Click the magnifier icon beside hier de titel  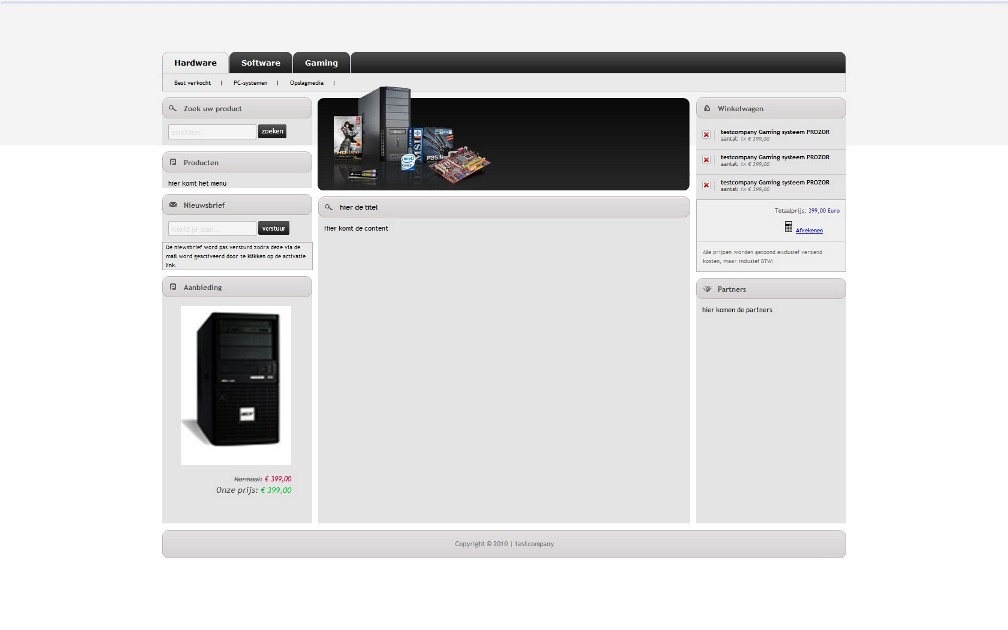point(328,207)
